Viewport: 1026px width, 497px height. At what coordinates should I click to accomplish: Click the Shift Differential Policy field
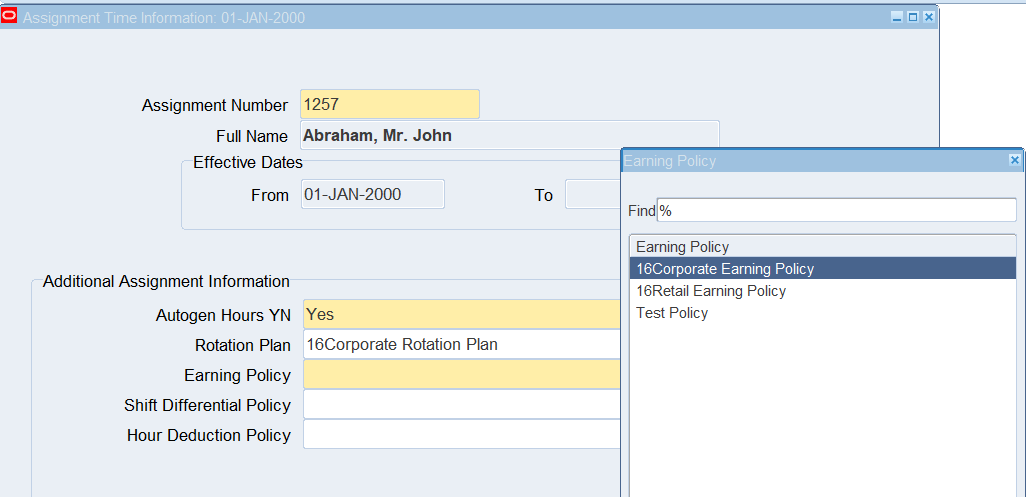[460, 405]
